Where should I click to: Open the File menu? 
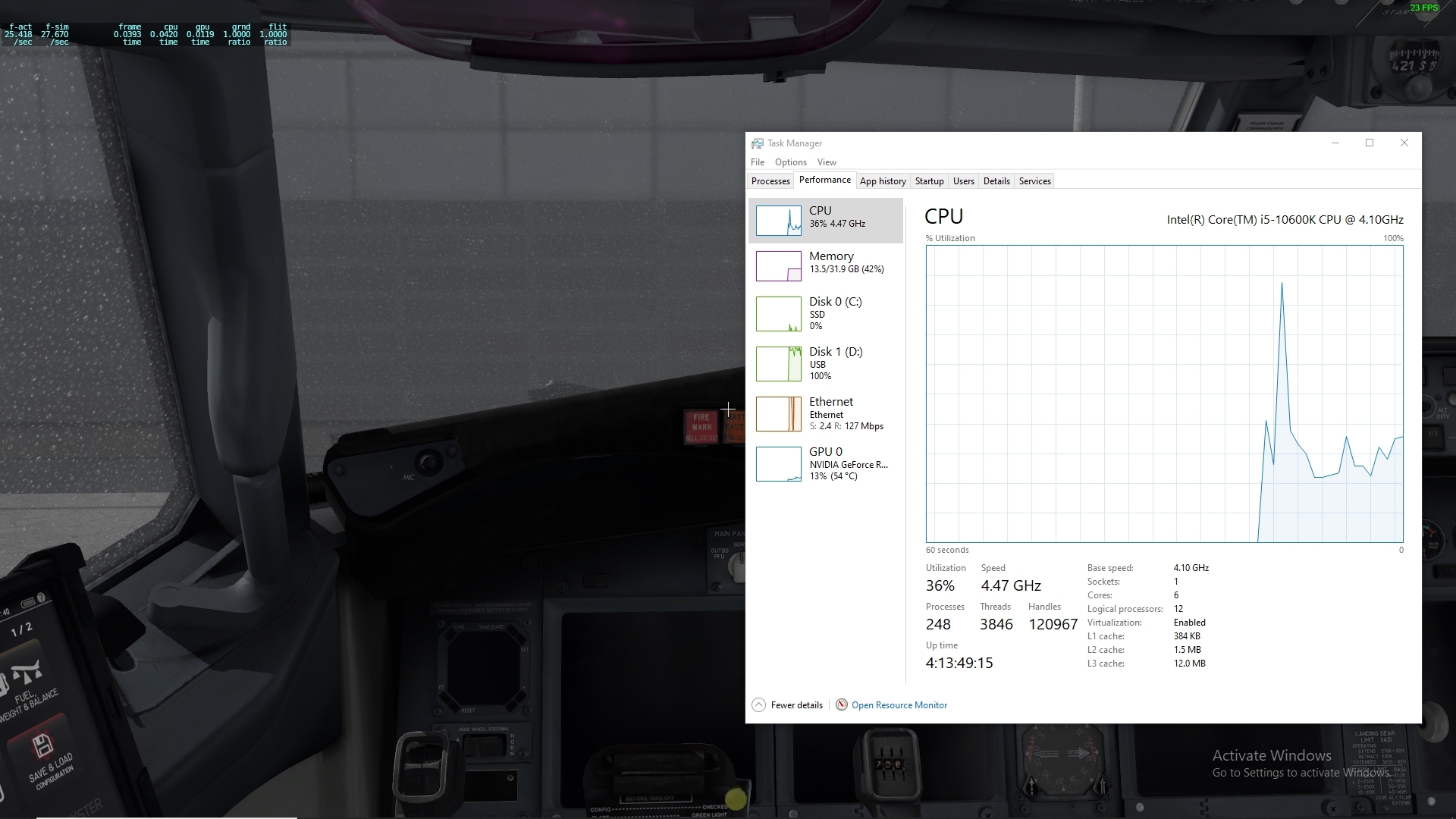coord(757,162)
